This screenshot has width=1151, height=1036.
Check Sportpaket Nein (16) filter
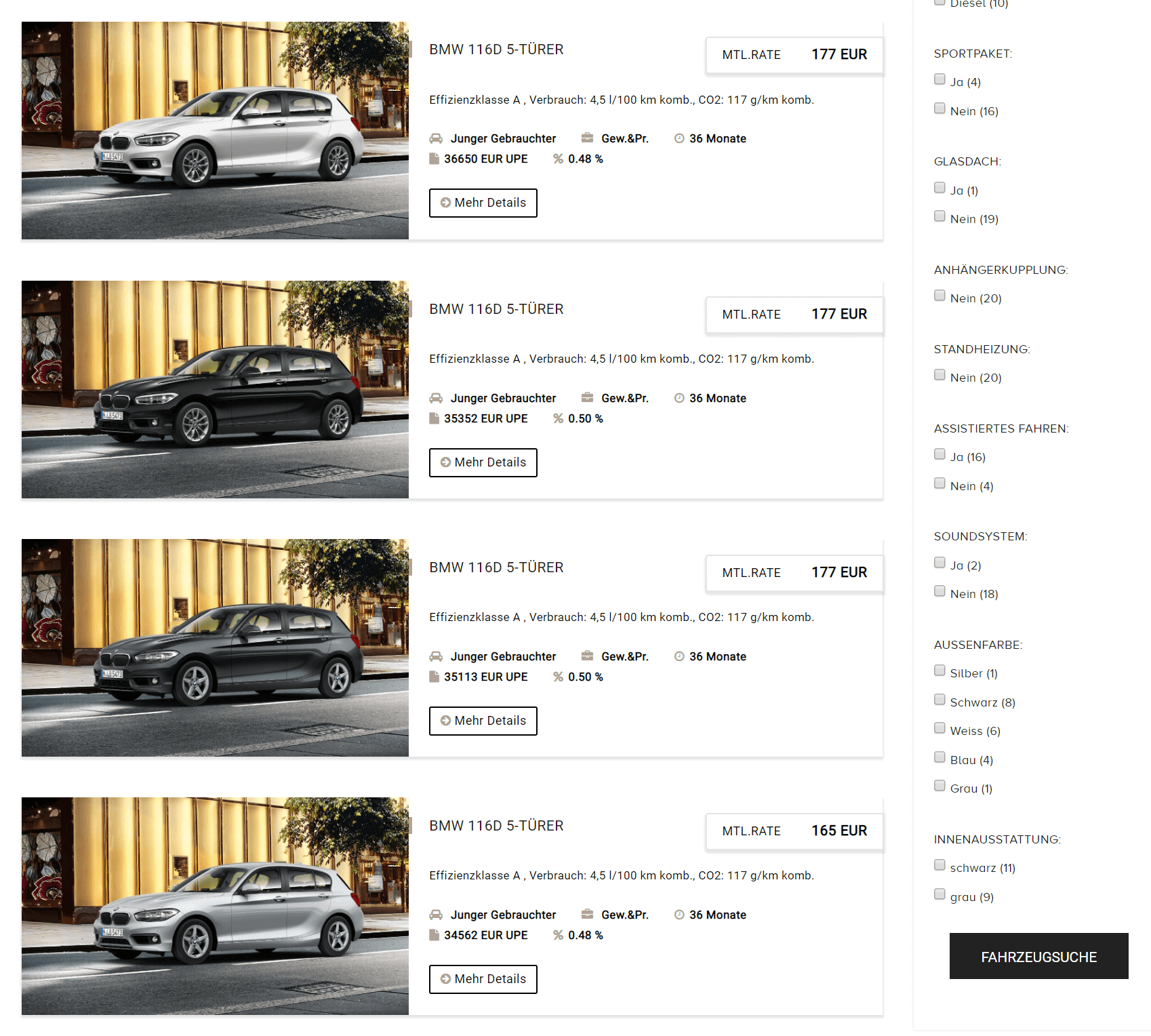pyautogui.click(x=940, y=108)
